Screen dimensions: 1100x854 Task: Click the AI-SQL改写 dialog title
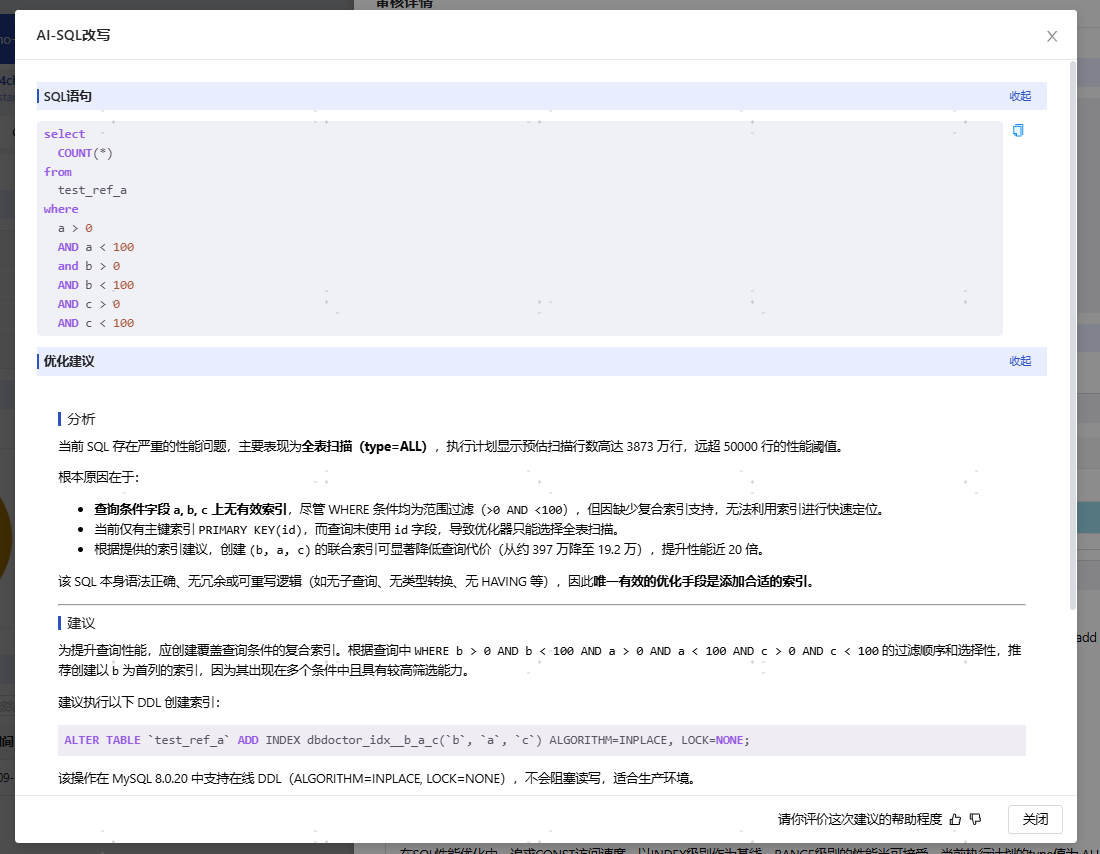(x=73, y=35)
